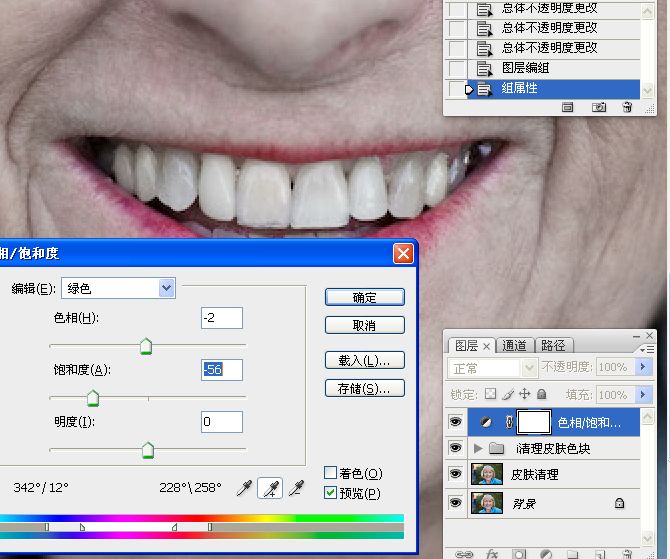Screen dimensions: 670x559
Task: Click the 明度 value field
Action: (222, 422)
